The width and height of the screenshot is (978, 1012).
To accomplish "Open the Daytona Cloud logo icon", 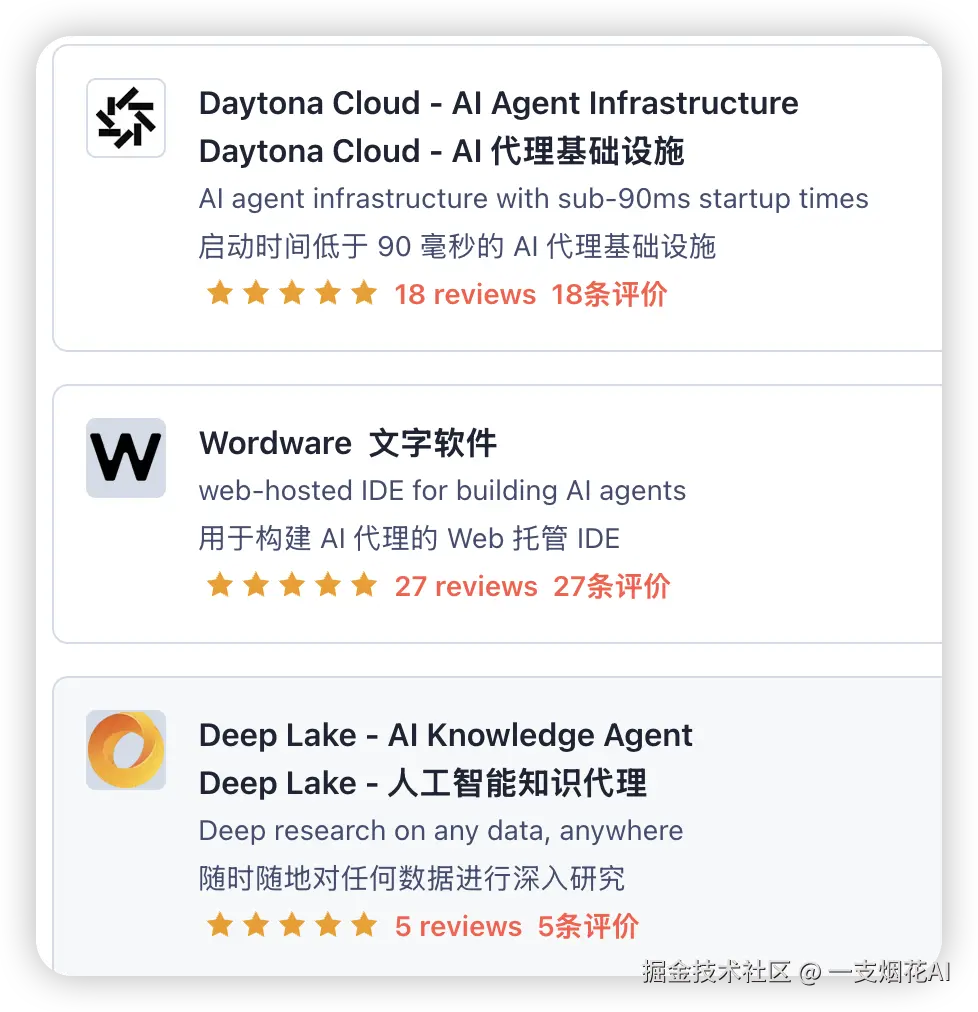I will 126,118.
